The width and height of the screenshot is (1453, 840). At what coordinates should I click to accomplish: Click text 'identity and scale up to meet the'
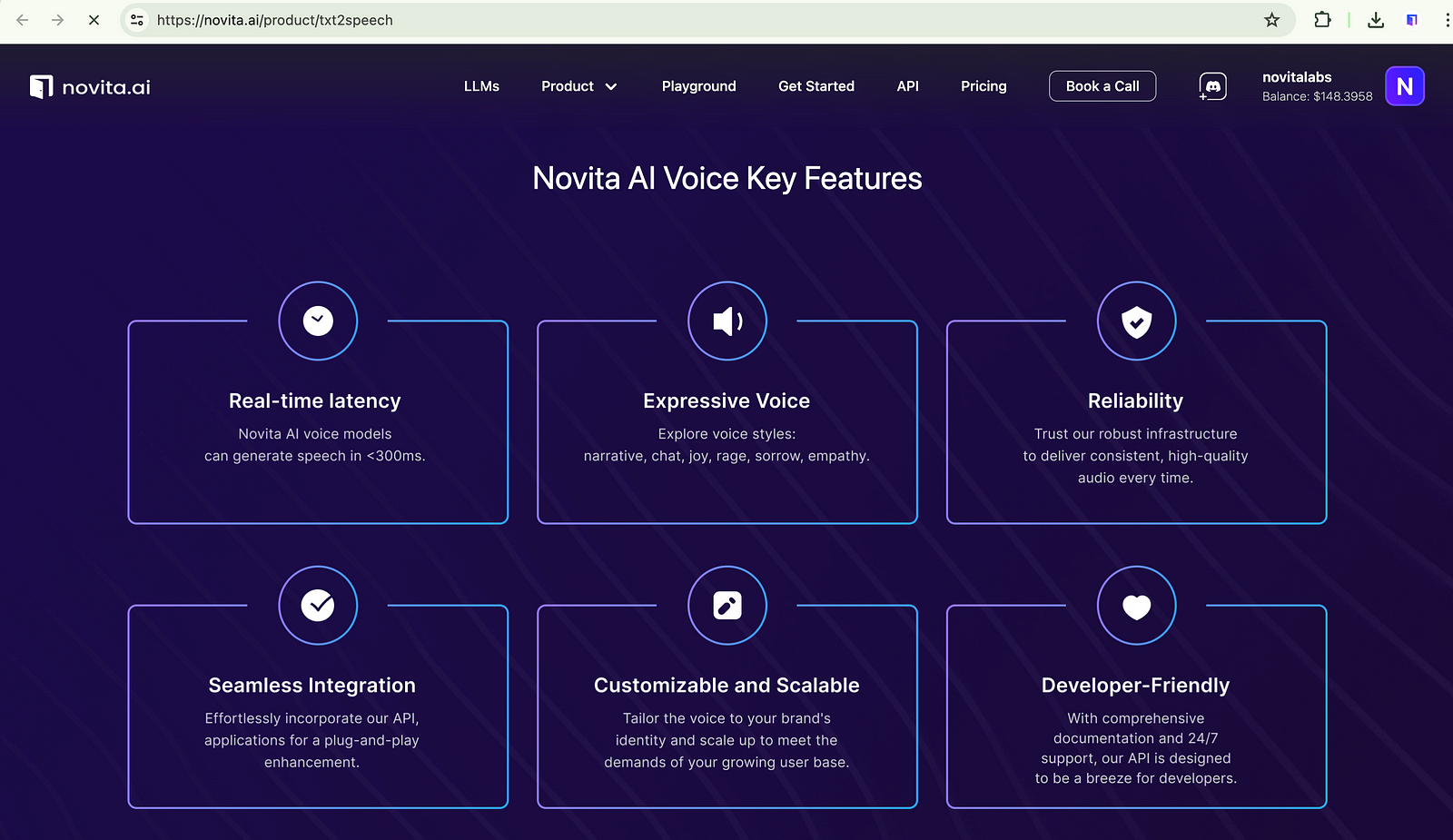click(726, 740)
